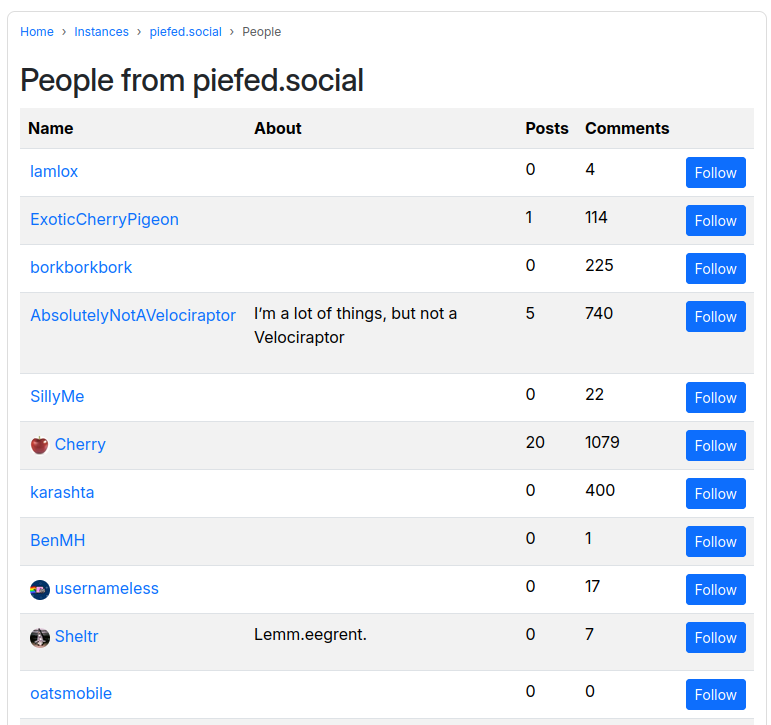Screen dimensions: 771x725
Task: Follow AbsolutelyNotAVelociraptor
Action: point(715,316)
